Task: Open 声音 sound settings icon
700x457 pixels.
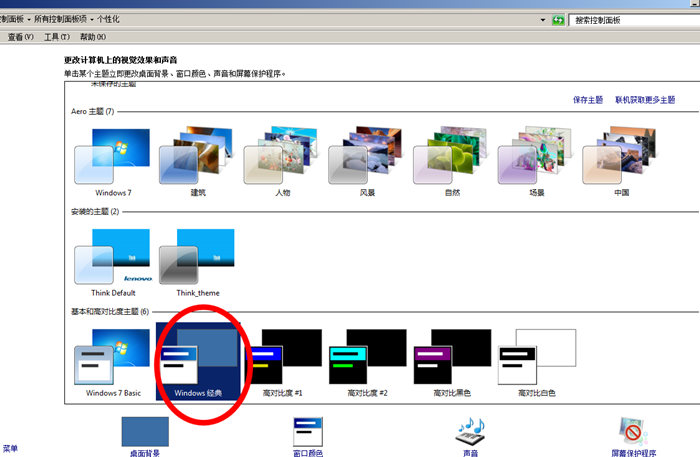Action: pyautogui.click(x=470, y=436)
